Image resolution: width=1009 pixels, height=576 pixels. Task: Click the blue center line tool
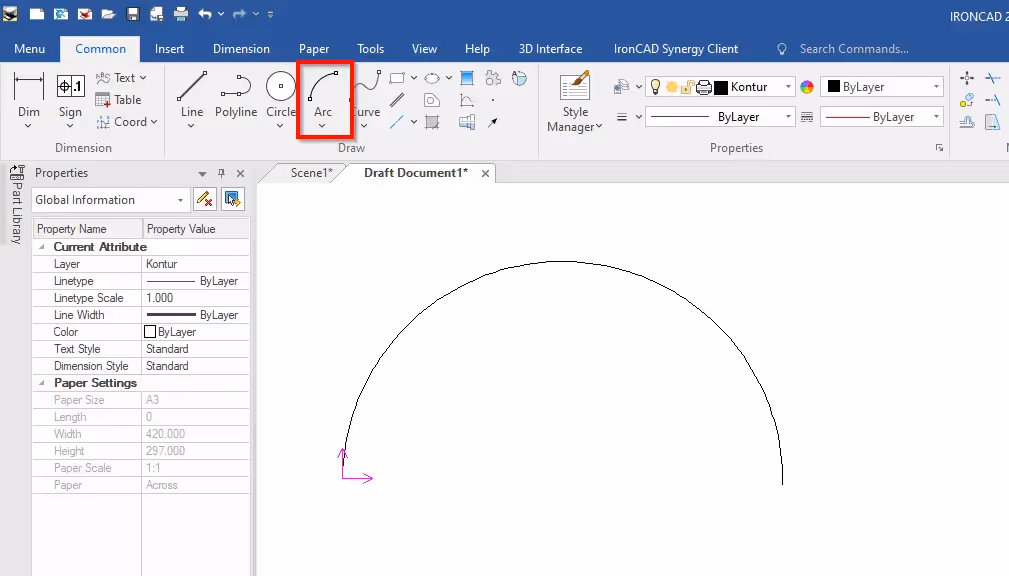point(397,122)
